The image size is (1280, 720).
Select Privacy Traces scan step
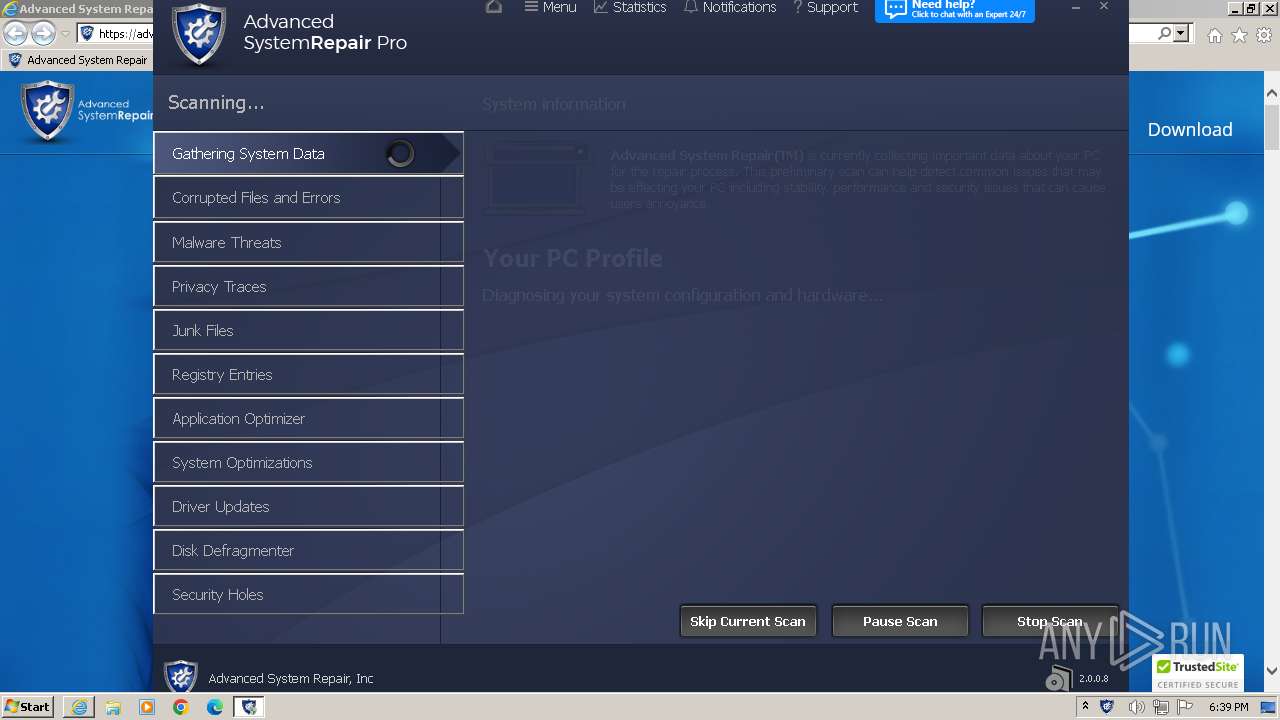[308, 286]
